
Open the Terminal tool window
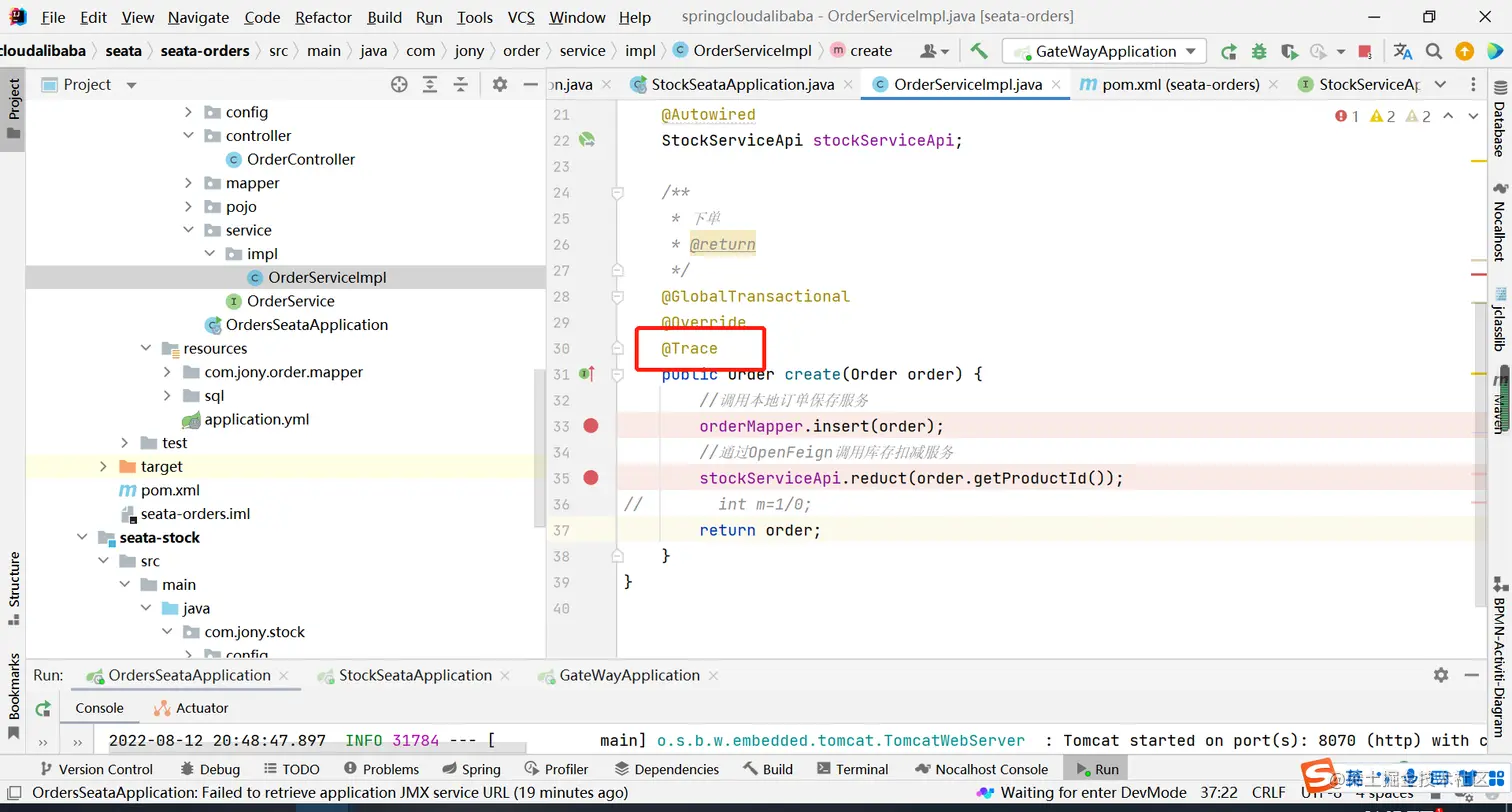pyautogui.click(x=852, y=769)
